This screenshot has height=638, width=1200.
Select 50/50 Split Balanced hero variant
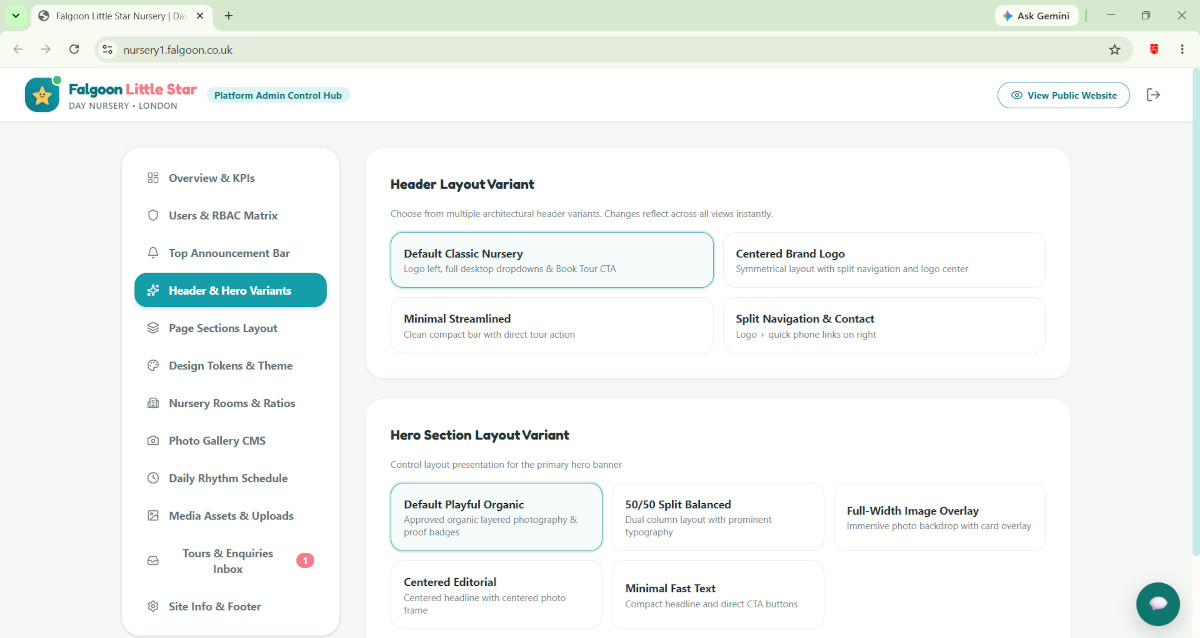point(718,517)
